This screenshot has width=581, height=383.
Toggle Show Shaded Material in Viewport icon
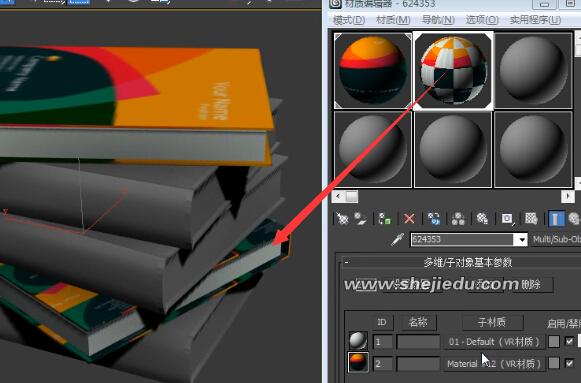click(x=531, y=219)
